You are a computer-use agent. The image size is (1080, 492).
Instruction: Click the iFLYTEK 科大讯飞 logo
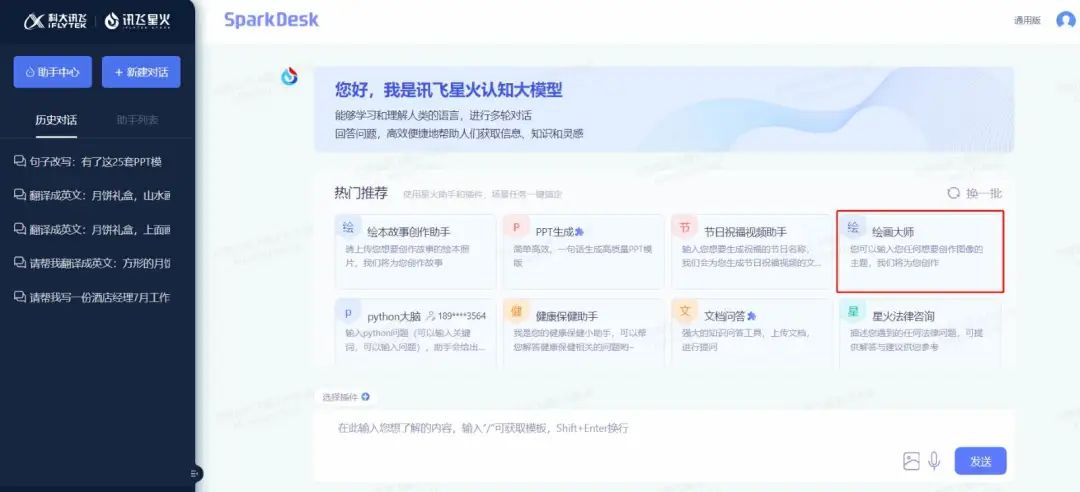pos(54,21)
